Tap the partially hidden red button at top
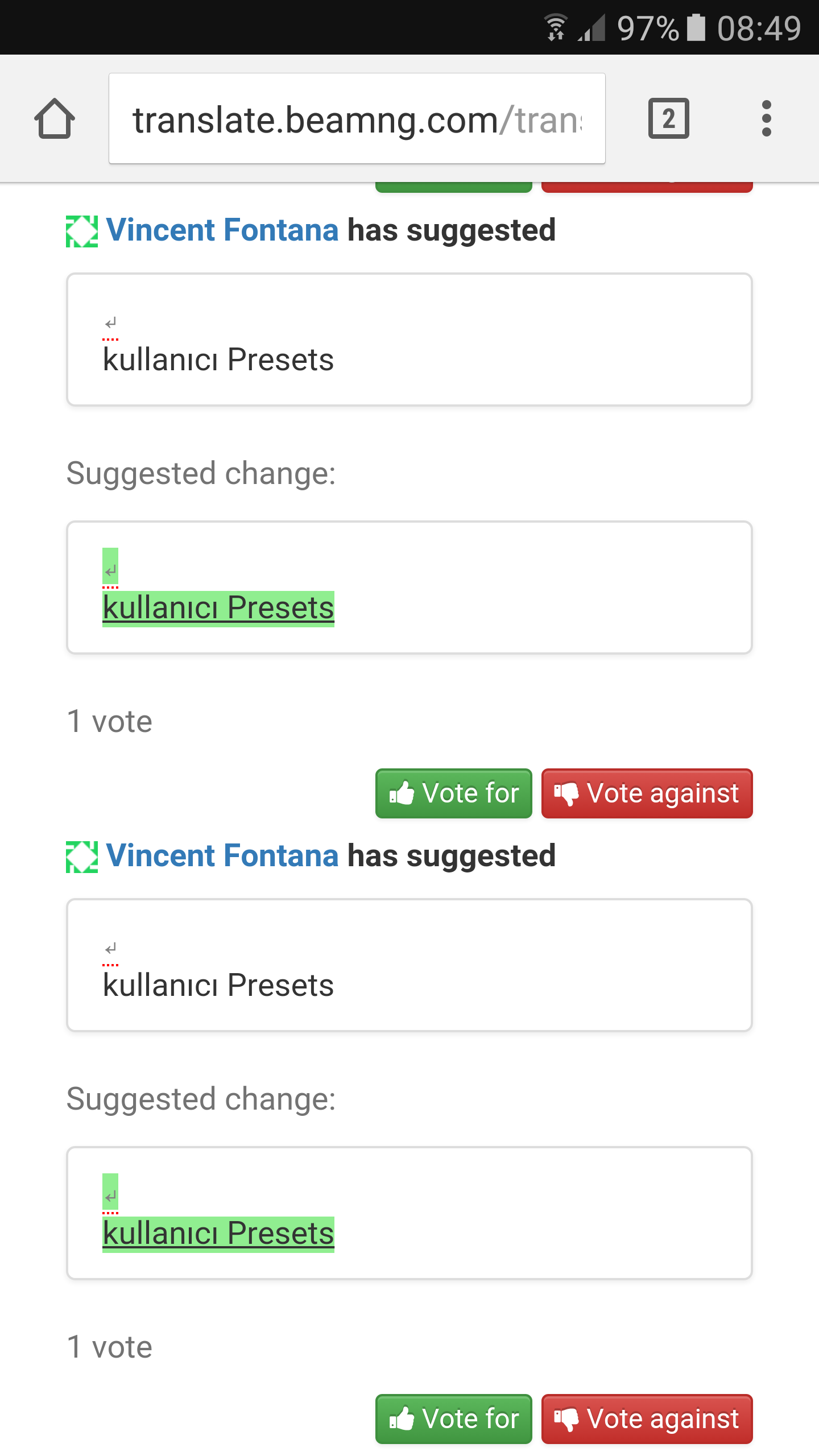 (647, 188)
